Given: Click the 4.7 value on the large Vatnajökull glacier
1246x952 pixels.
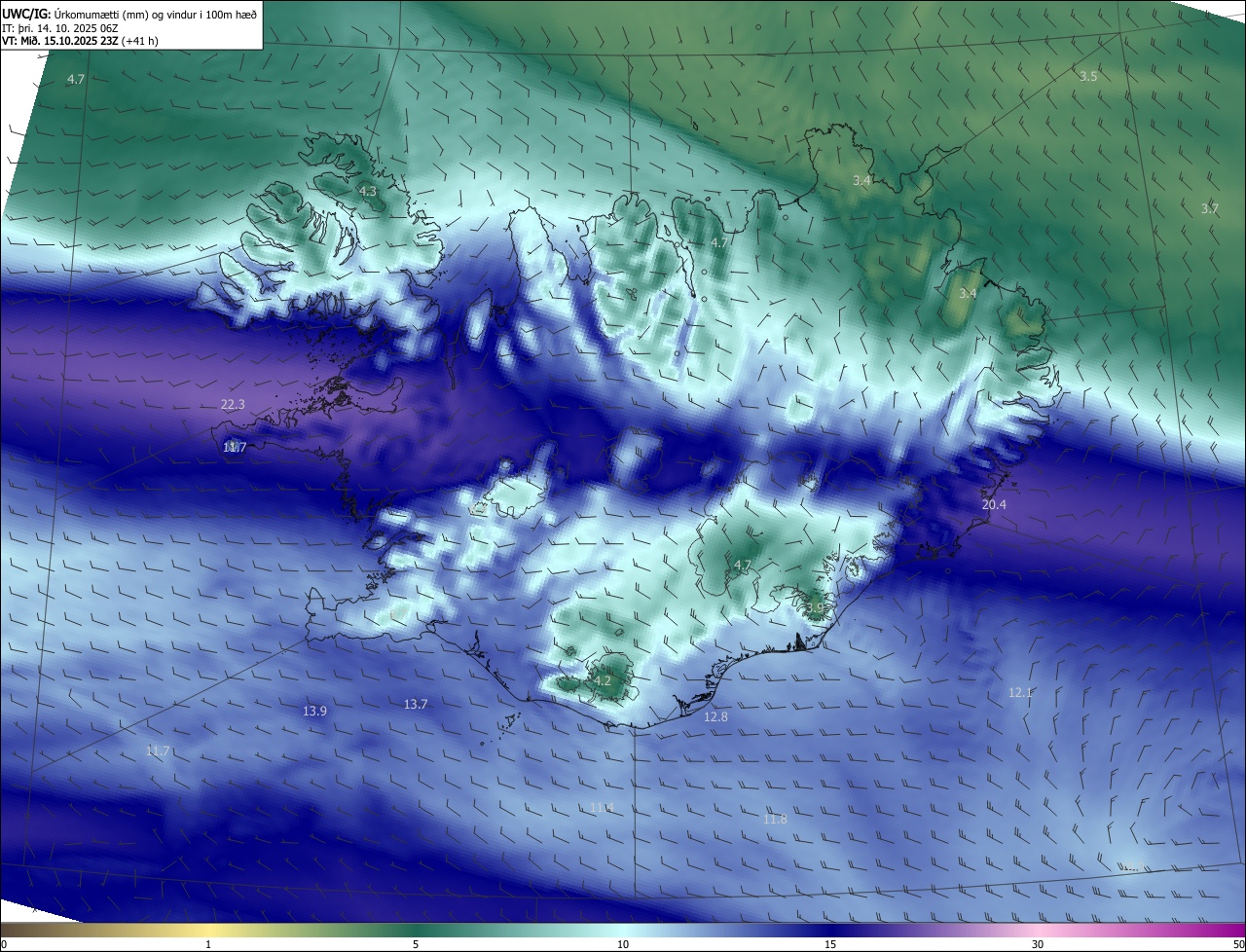Looking at the screenshot, I should tap(743, 565).
